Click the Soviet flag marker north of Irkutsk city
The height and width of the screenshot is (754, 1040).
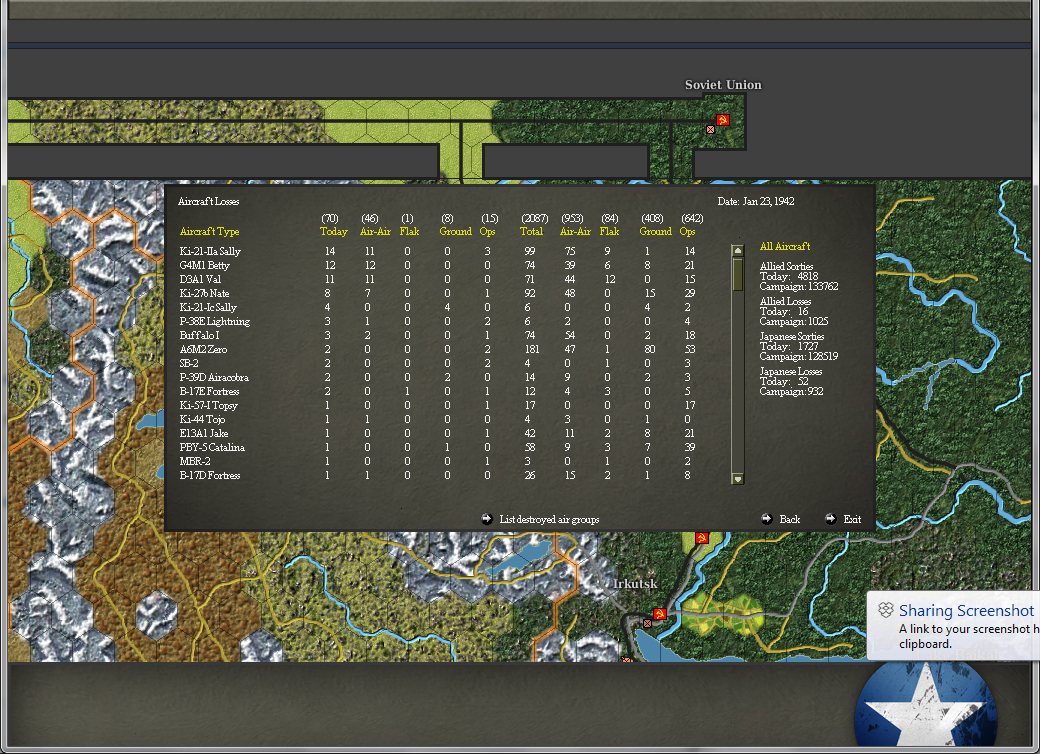pos(701,538)
